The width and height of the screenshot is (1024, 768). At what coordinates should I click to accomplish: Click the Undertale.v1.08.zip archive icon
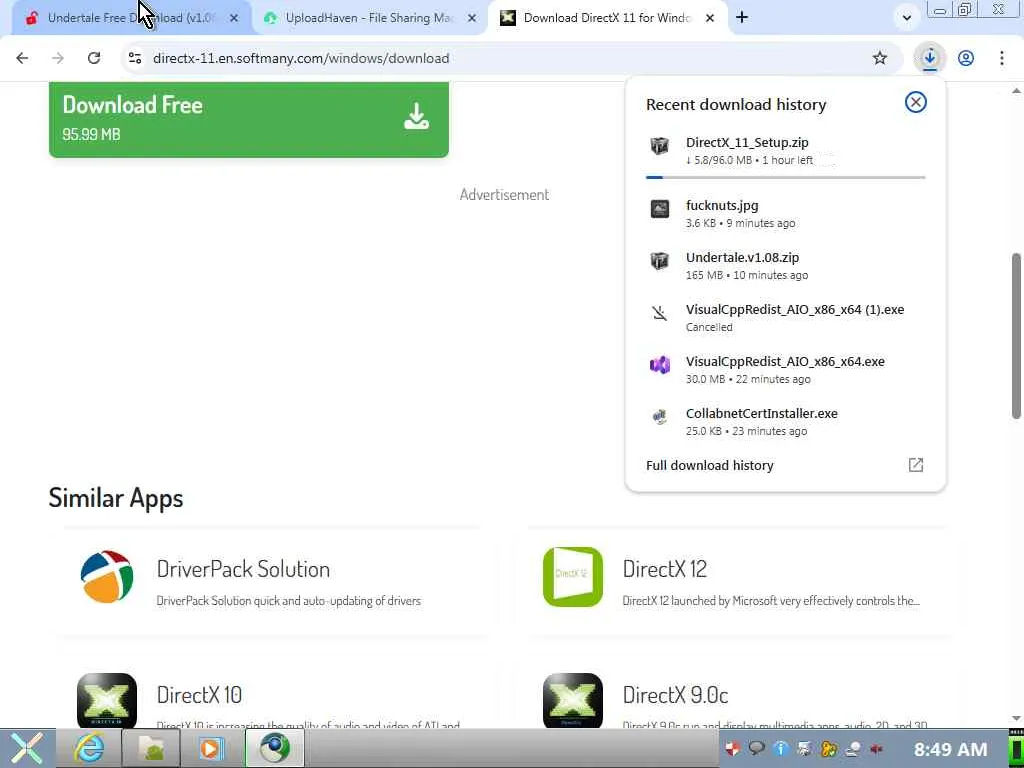660,261
